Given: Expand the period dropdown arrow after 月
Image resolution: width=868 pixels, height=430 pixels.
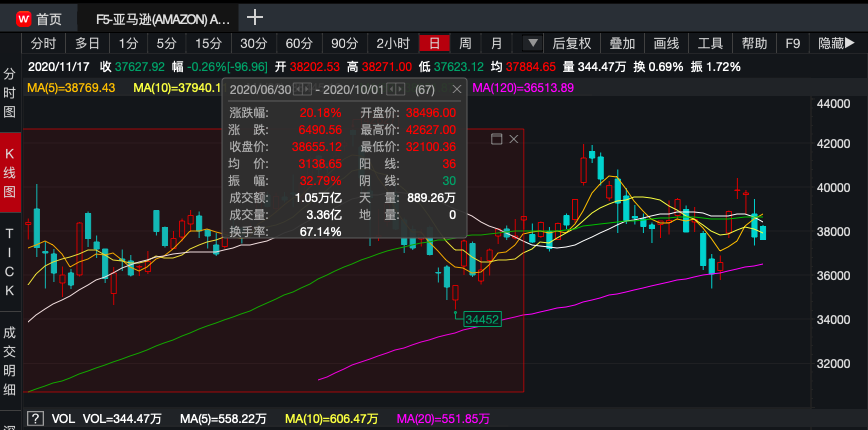Looking at the screenshot, I should click(532, 44).
